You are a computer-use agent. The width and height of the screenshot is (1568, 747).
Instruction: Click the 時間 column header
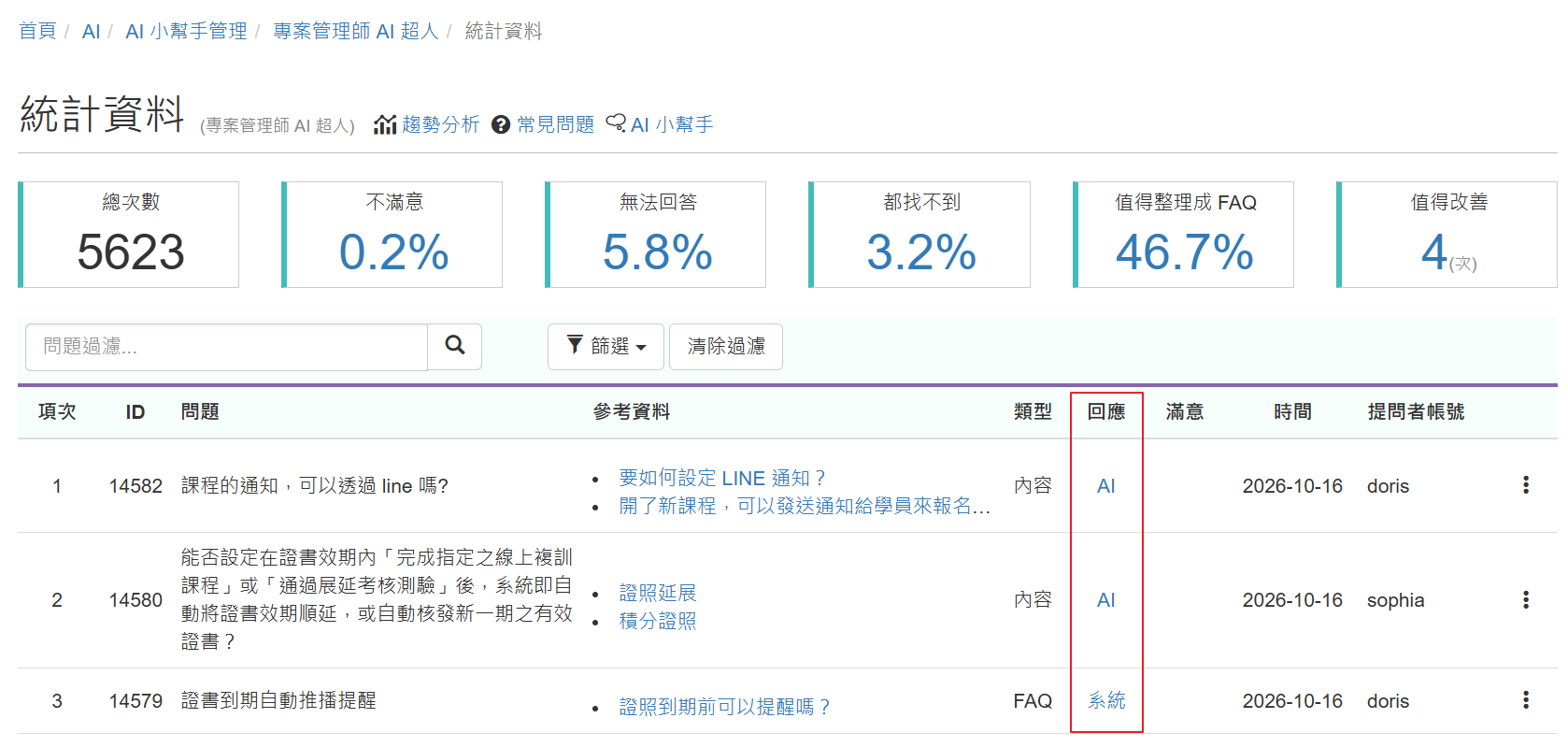1292,411
